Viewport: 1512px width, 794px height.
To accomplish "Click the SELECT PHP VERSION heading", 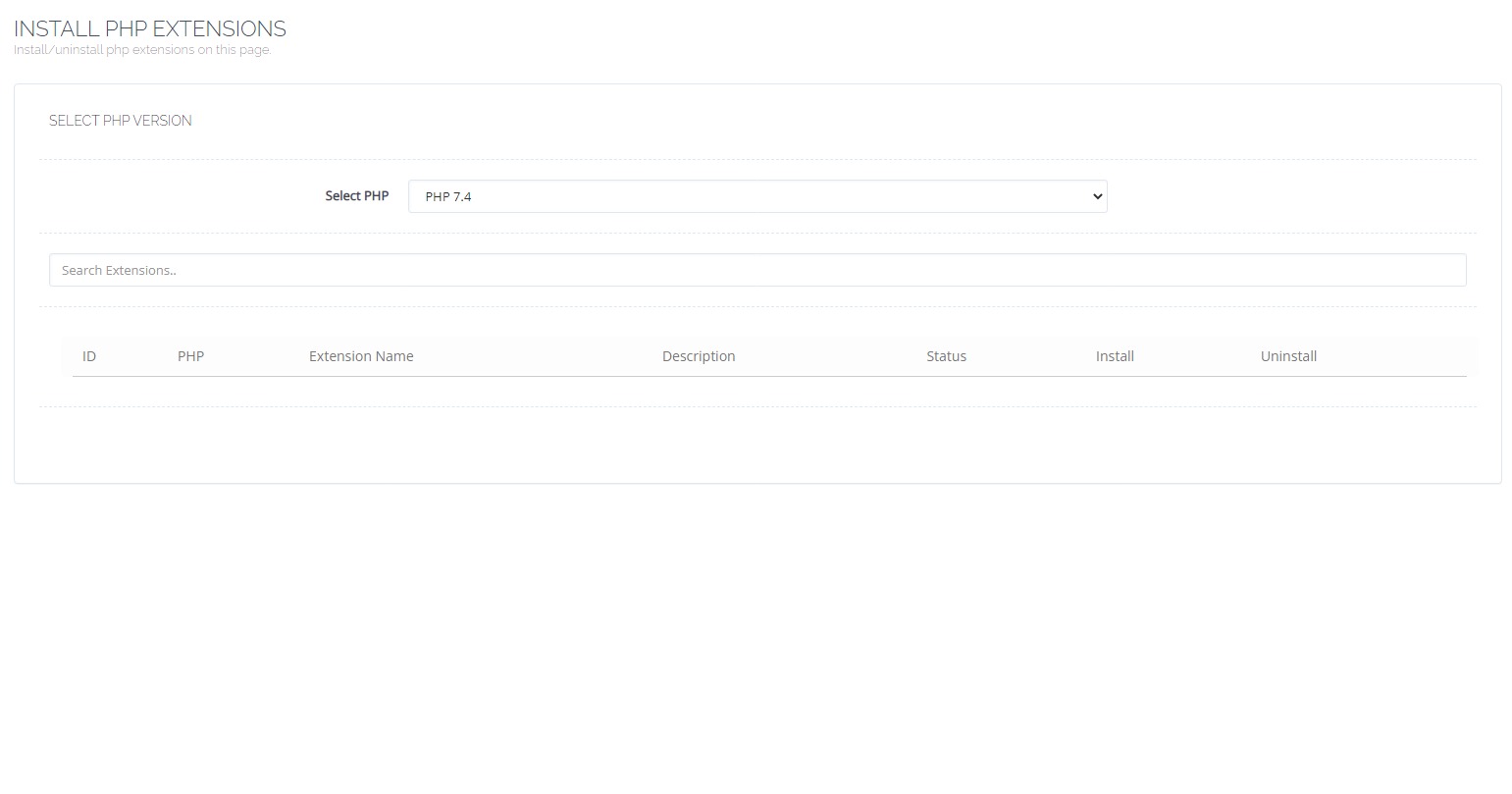I will [x=121, y=121].
